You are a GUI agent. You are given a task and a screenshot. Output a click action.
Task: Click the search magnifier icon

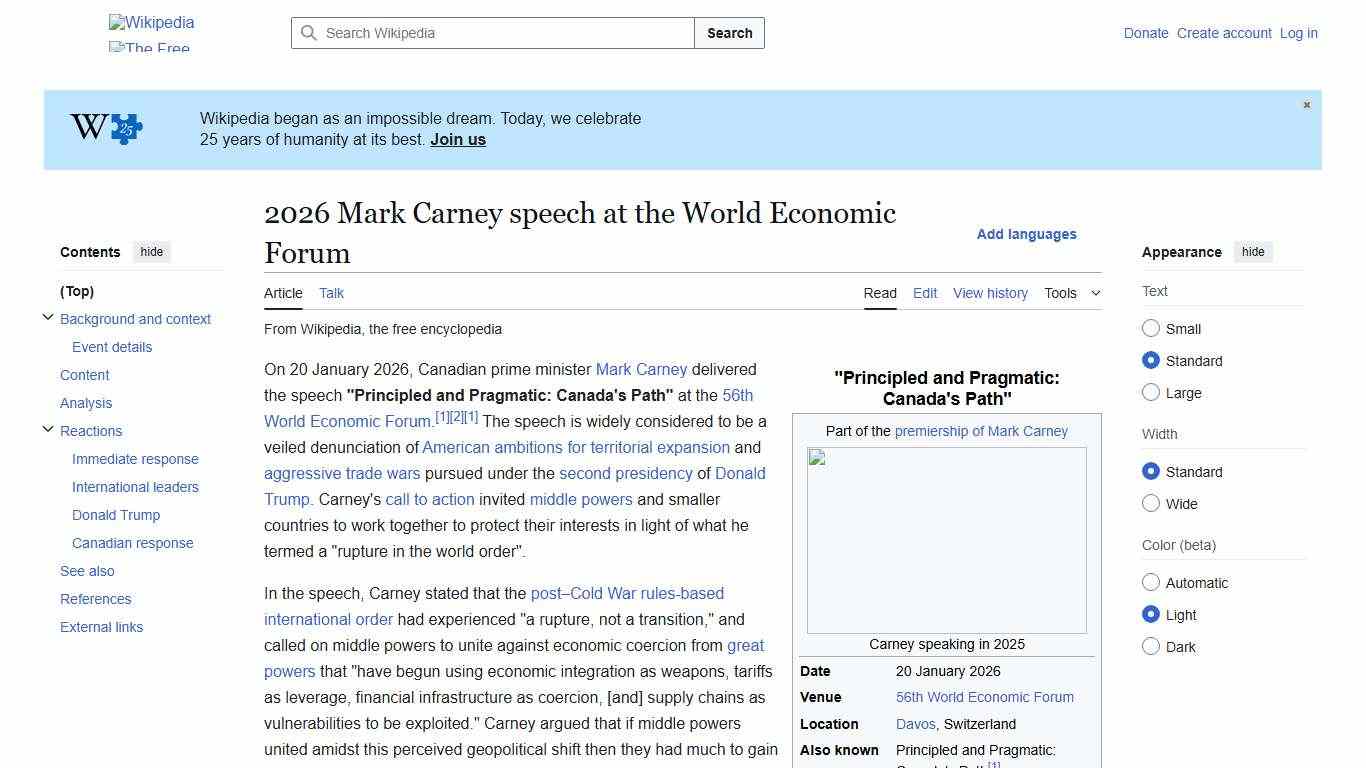(x=310, y=33)
